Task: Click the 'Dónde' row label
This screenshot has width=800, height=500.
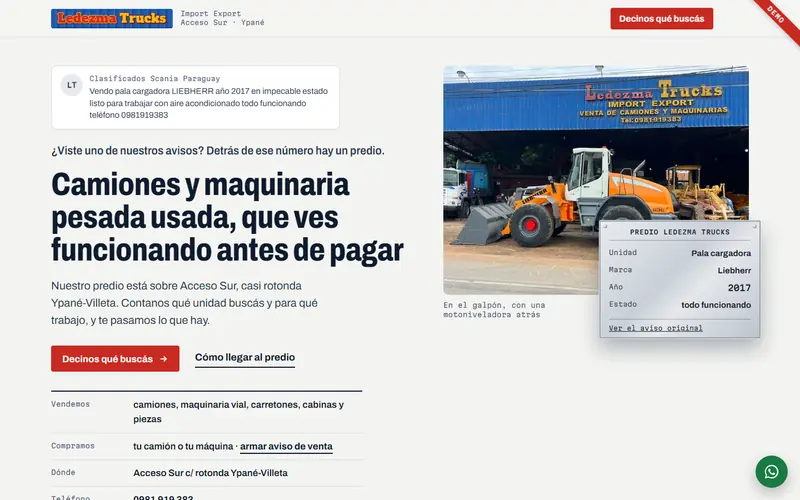Action: coord(63,472)
